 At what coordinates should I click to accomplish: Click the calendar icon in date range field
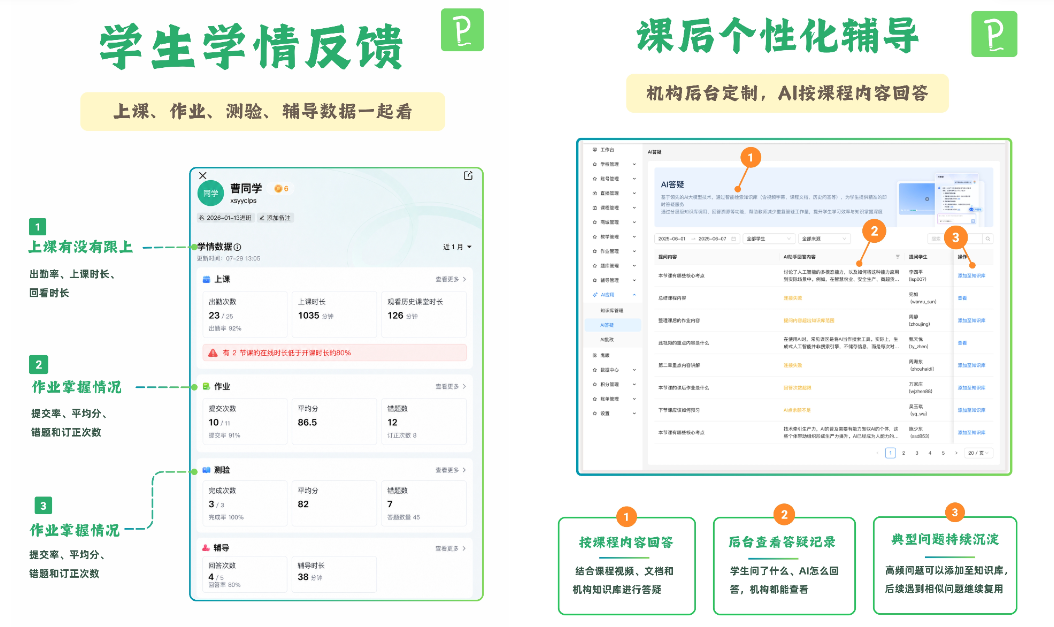click(733, 239)
